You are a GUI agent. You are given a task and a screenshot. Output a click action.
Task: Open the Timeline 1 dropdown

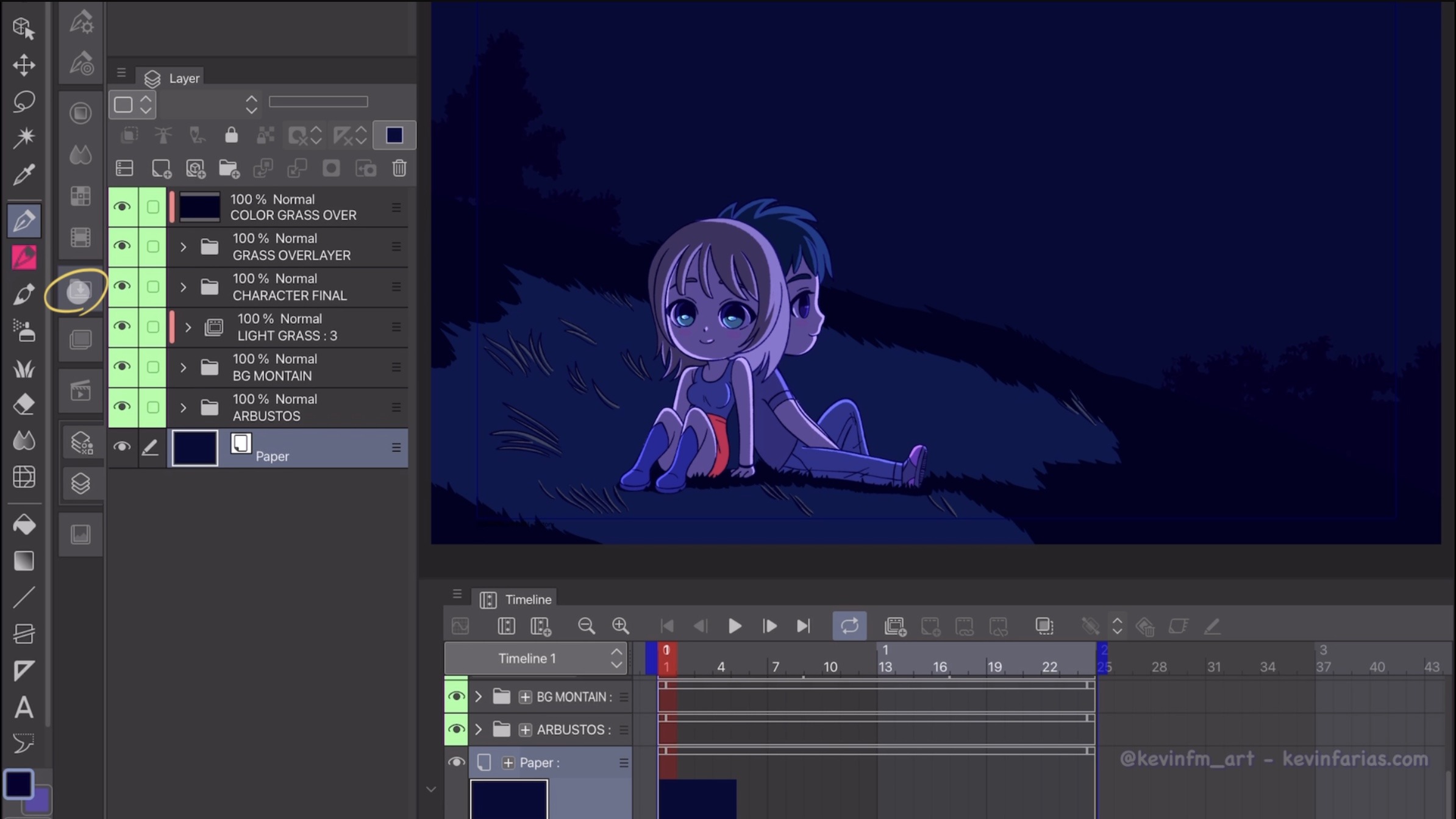616,659
